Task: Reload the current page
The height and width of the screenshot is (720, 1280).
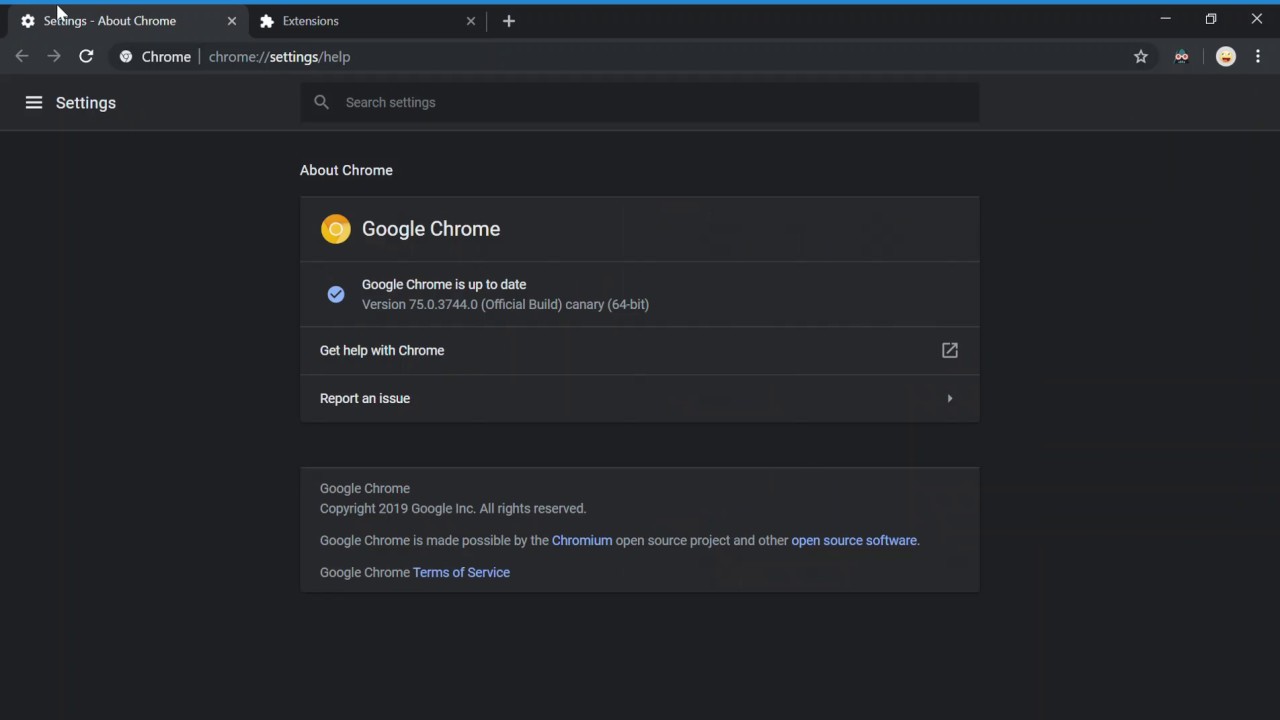Action: [86, 57]
